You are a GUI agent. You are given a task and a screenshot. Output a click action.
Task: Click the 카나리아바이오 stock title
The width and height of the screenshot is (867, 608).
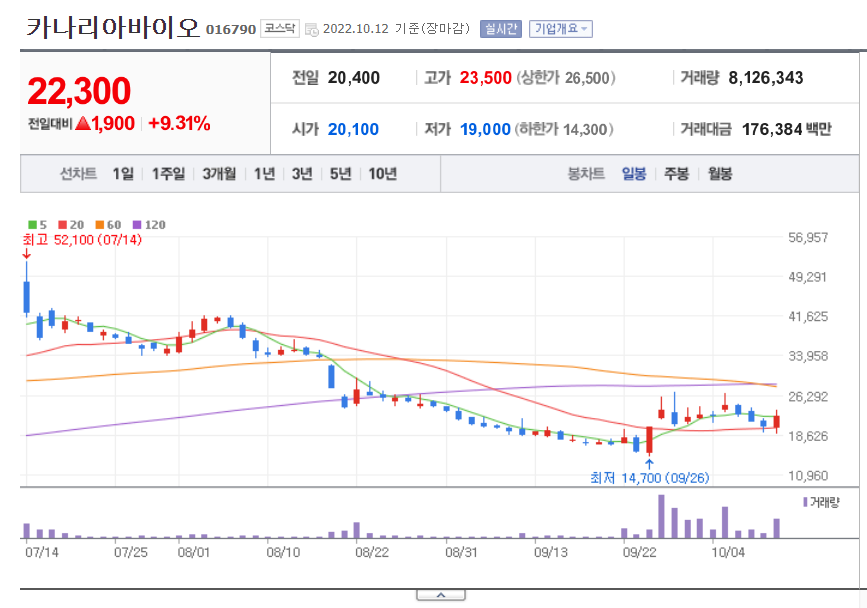[113, 28]
